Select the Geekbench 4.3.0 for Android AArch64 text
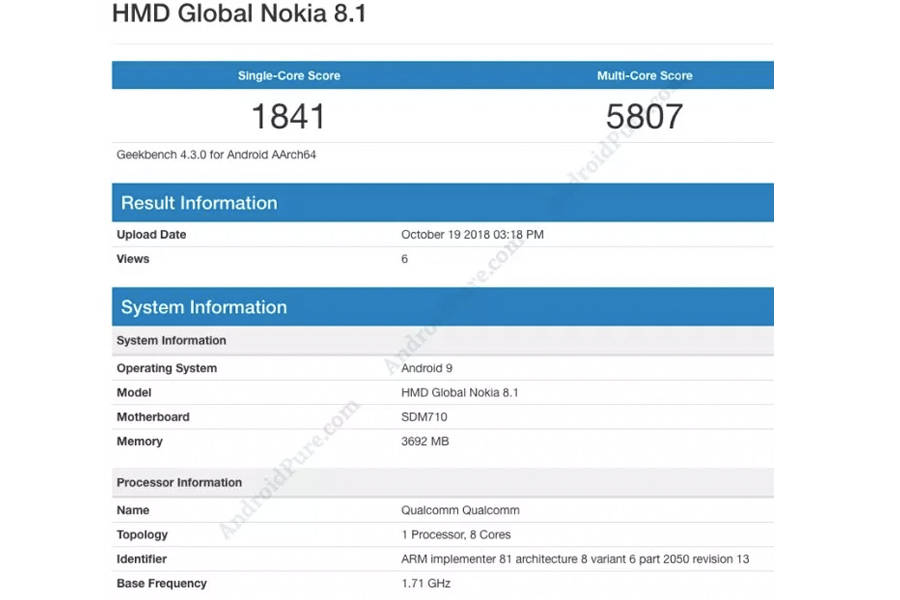900x600 pixels. tap(216, 154)
